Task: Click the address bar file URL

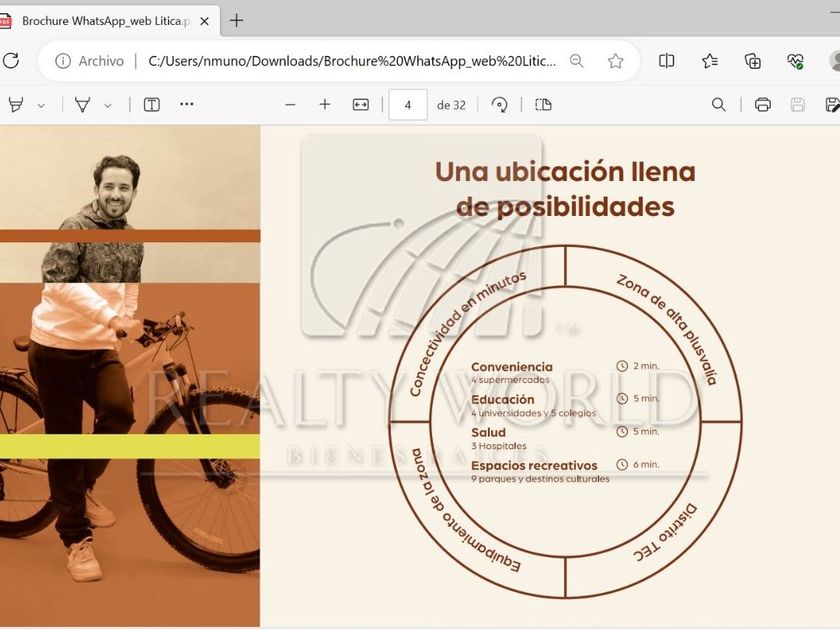Action: click(350, 61)
